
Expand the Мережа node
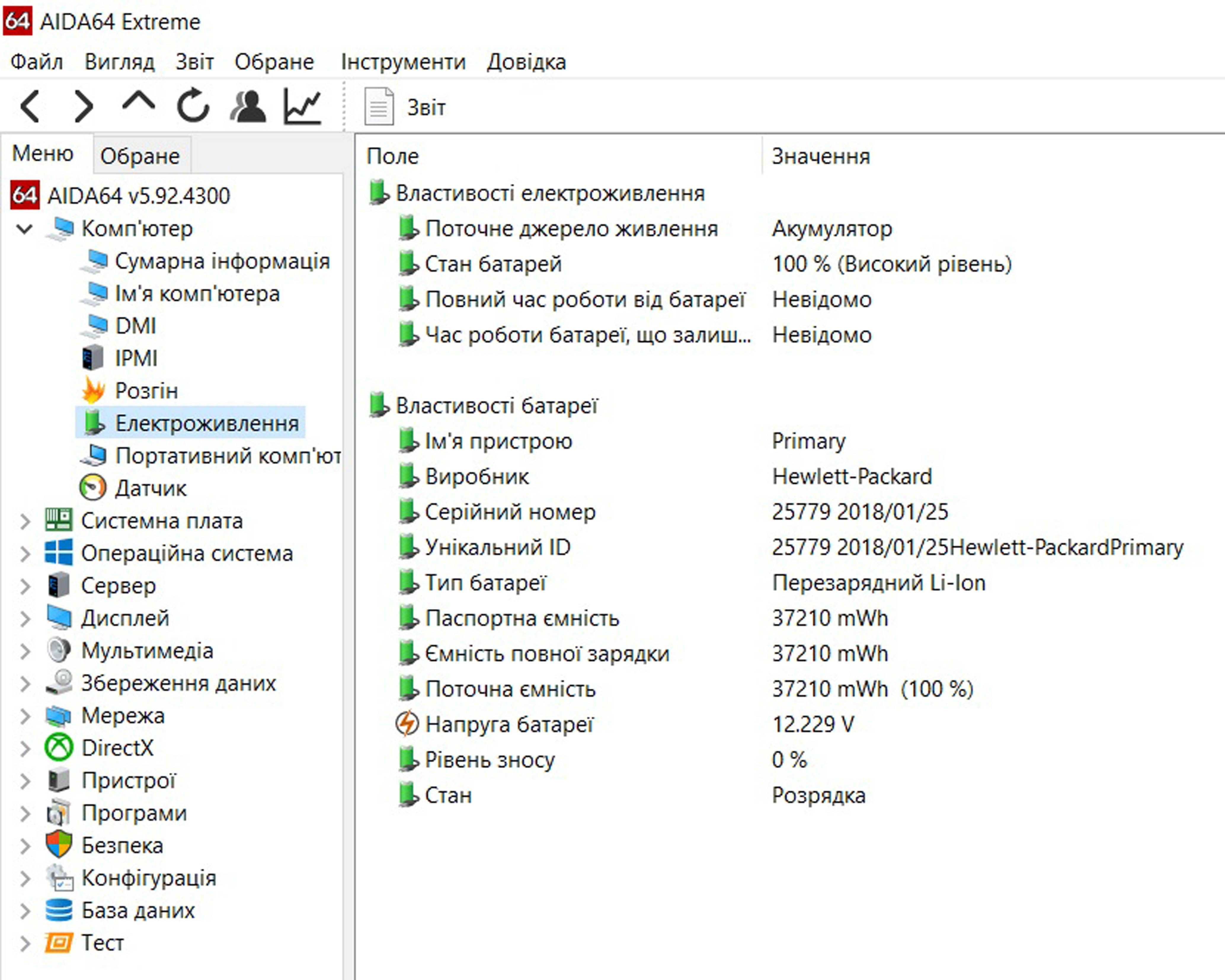(x=24, y=716)
